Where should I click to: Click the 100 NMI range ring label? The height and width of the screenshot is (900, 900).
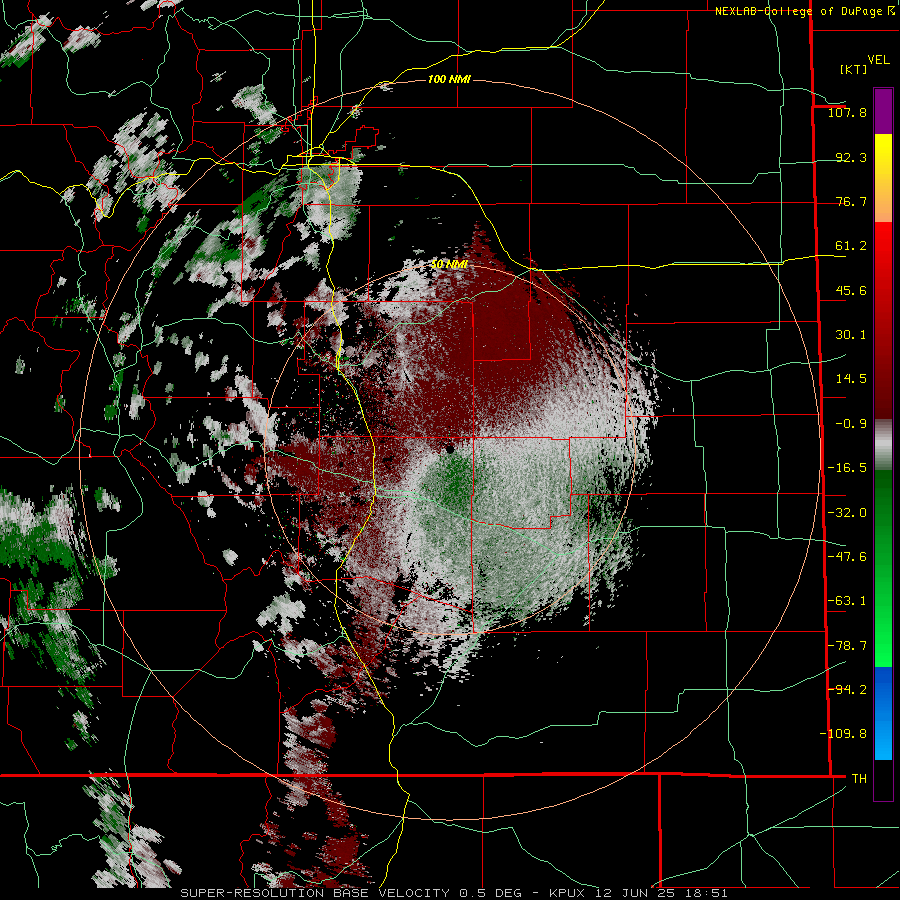(x=449, y=79)
